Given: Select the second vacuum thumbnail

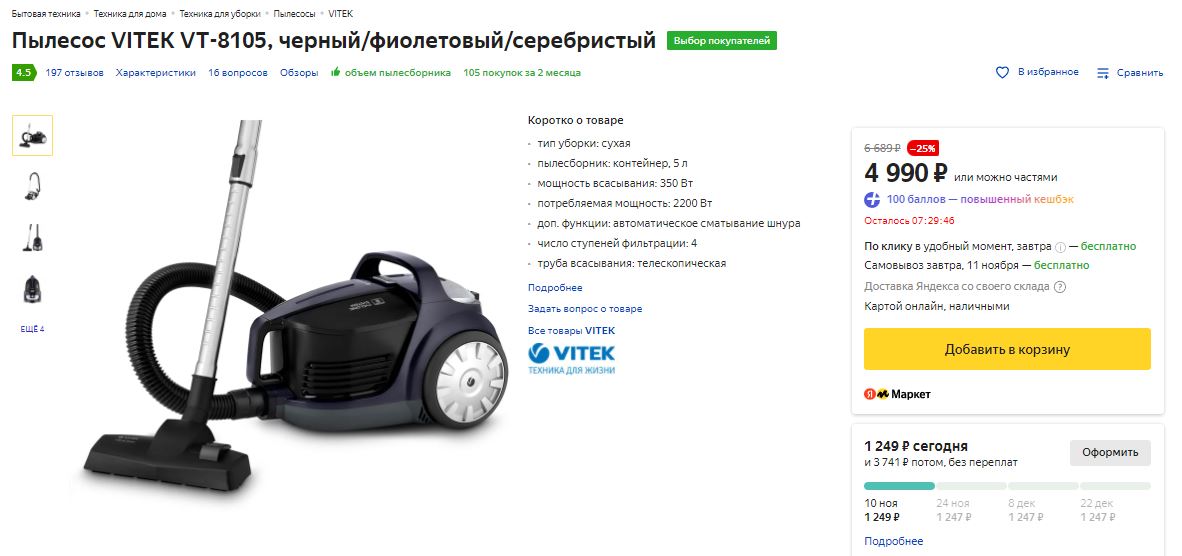Looking at the screenshot, I should coord(32,186).
